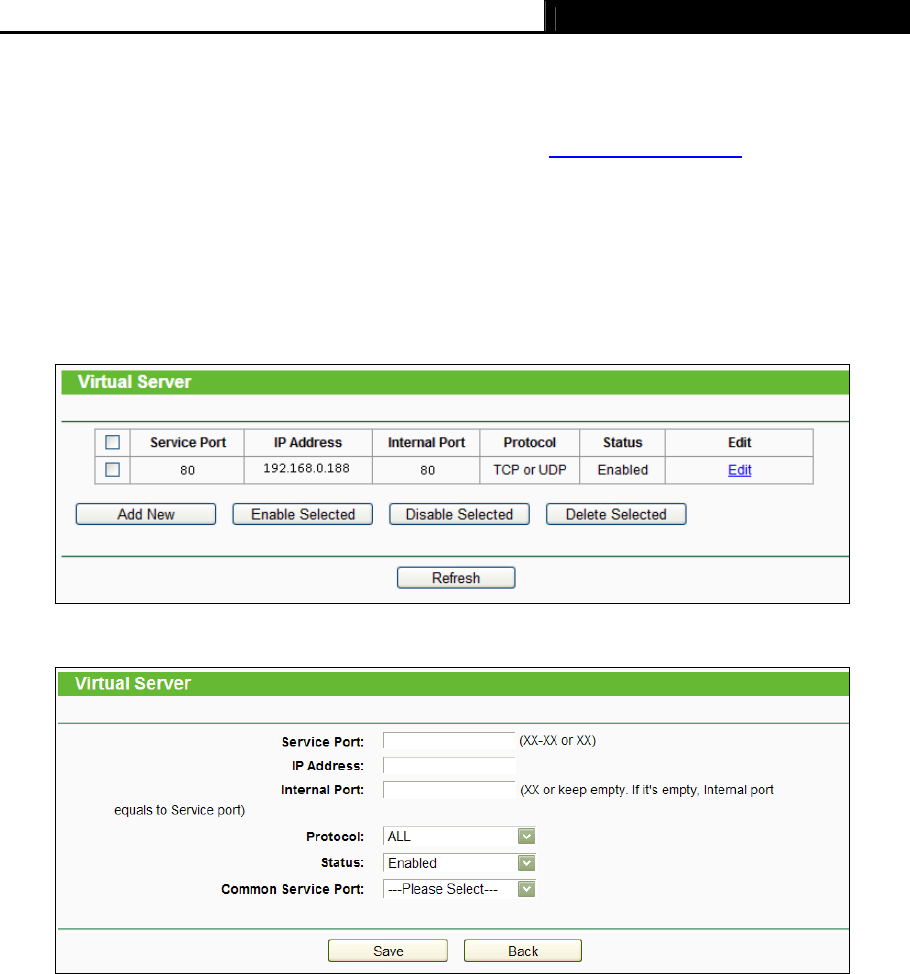Refresh the Virtual Server list
This screenshot has width=910, height=974.
(x=456, y=578)
